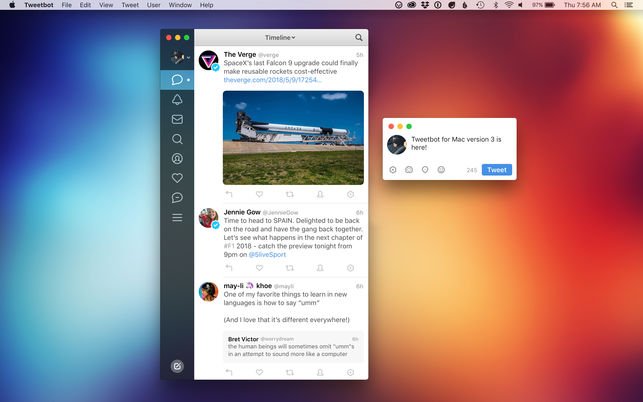Open the Apple menu

[x=12, y=5]
